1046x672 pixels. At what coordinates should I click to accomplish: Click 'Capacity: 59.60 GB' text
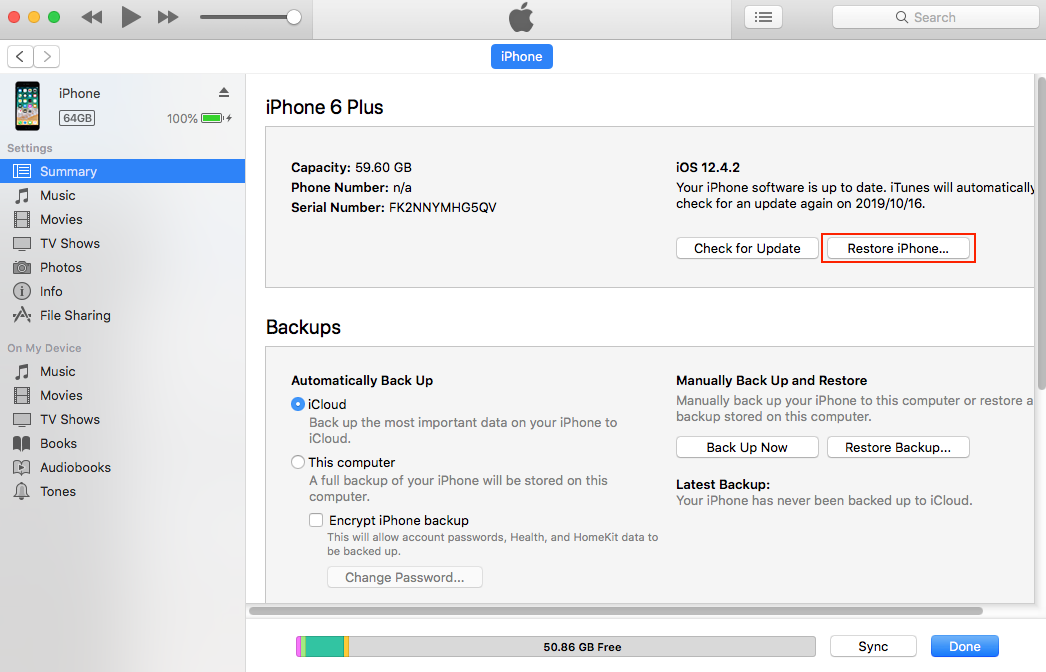click(352, 167)
